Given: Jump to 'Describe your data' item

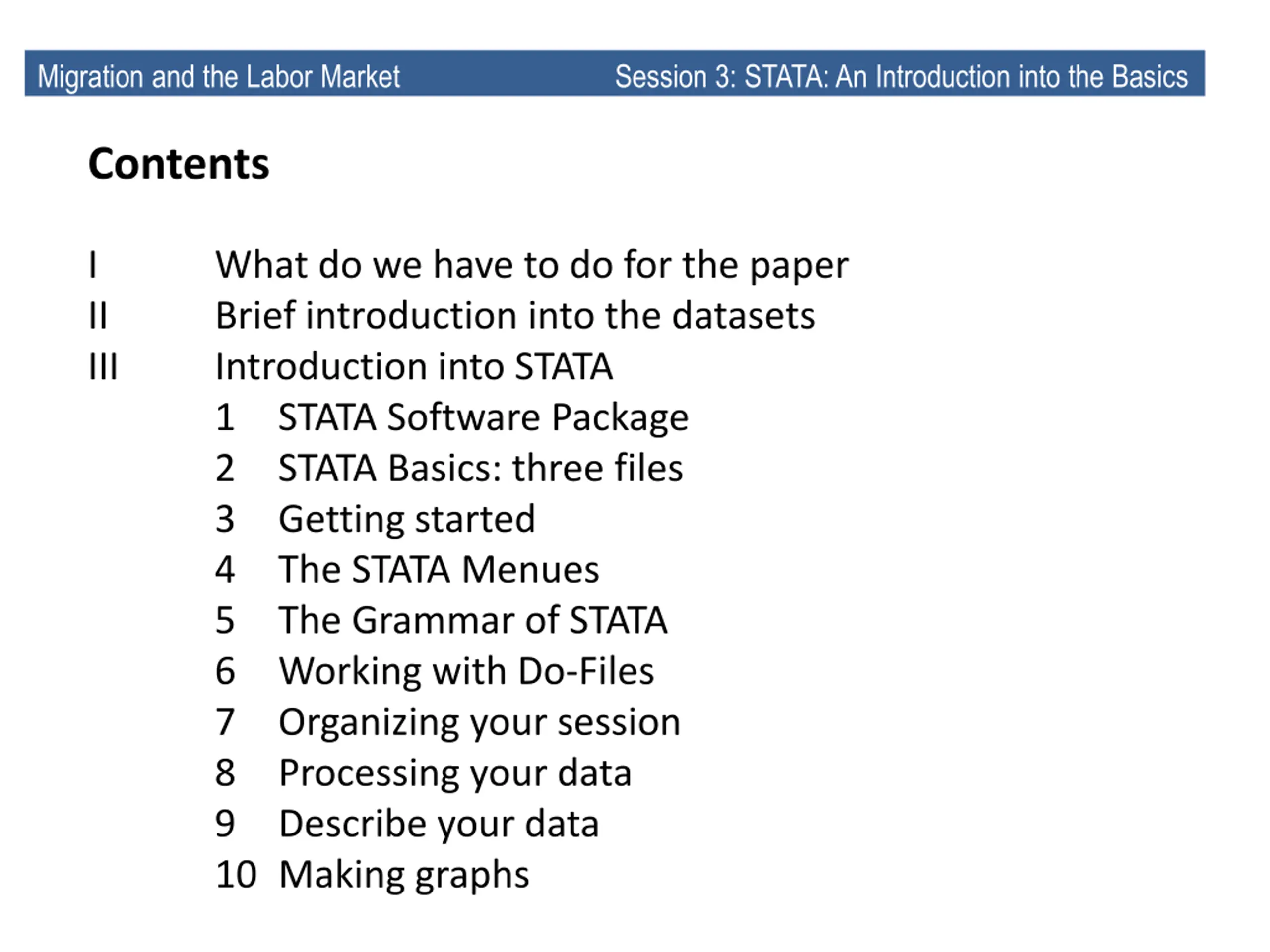Looking at the screenshot, I should 439,825.
